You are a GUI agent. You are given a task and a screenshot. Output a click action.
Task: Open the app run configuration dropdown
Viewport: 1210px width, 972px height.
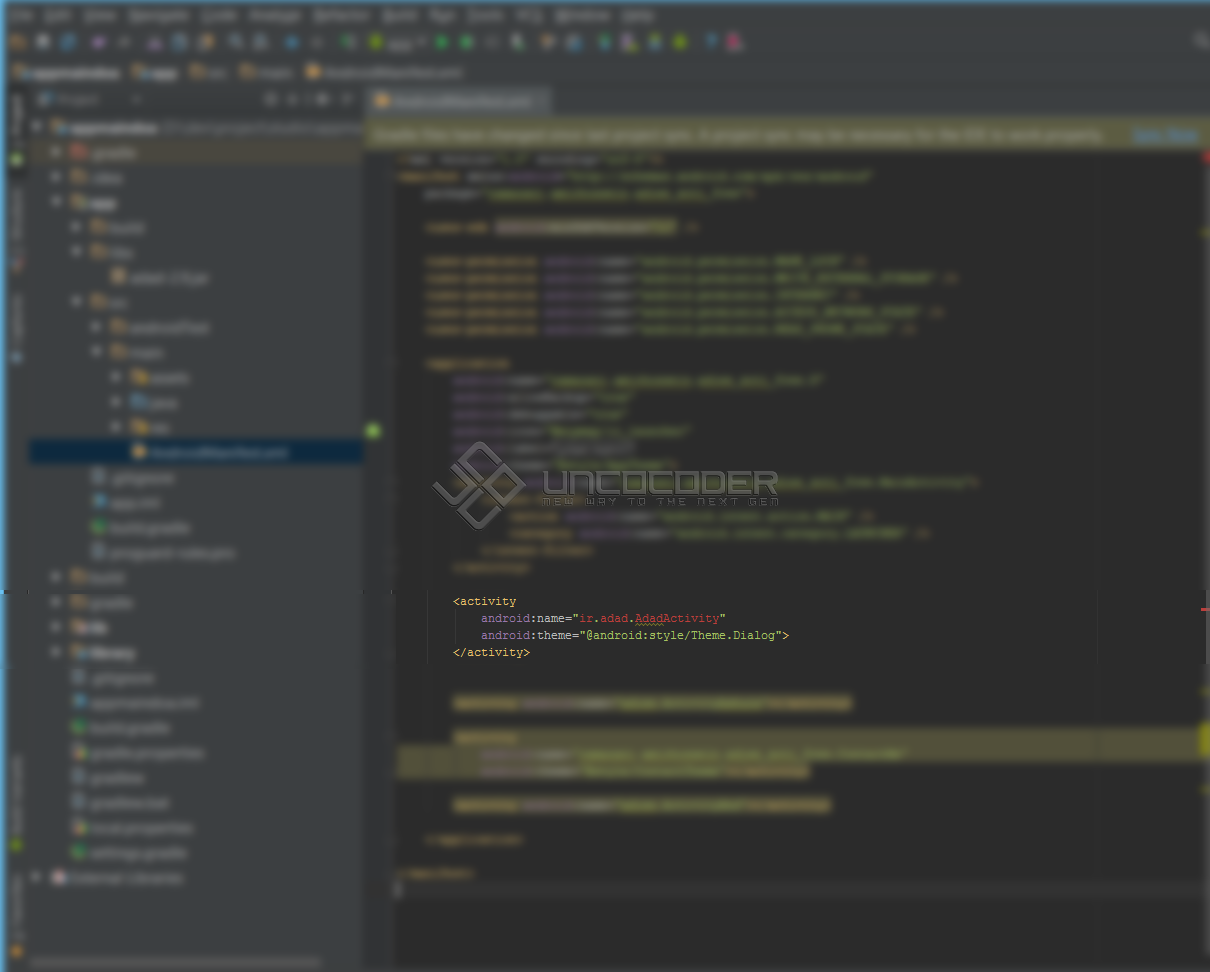(x=397, y=42)
